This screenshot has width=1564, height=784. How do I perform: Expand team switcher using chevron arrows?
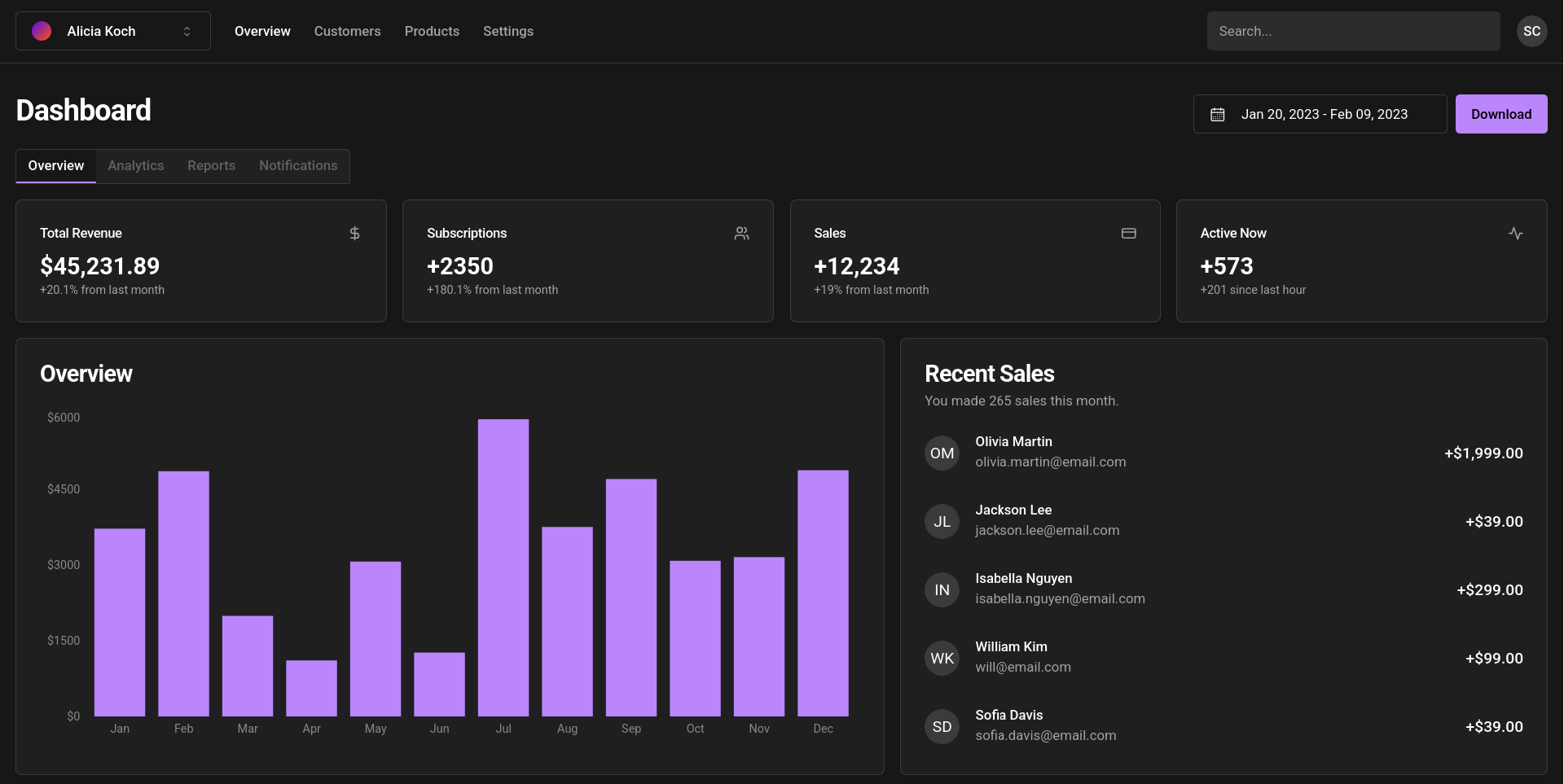point(187,31)
